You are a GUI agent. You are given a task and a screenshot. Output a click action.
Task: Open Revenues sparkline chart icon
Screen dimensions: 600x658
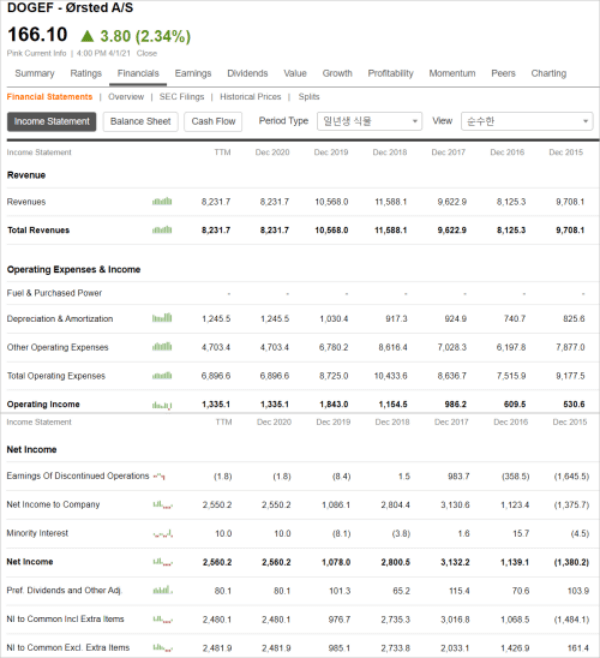(x=162, y=201)
